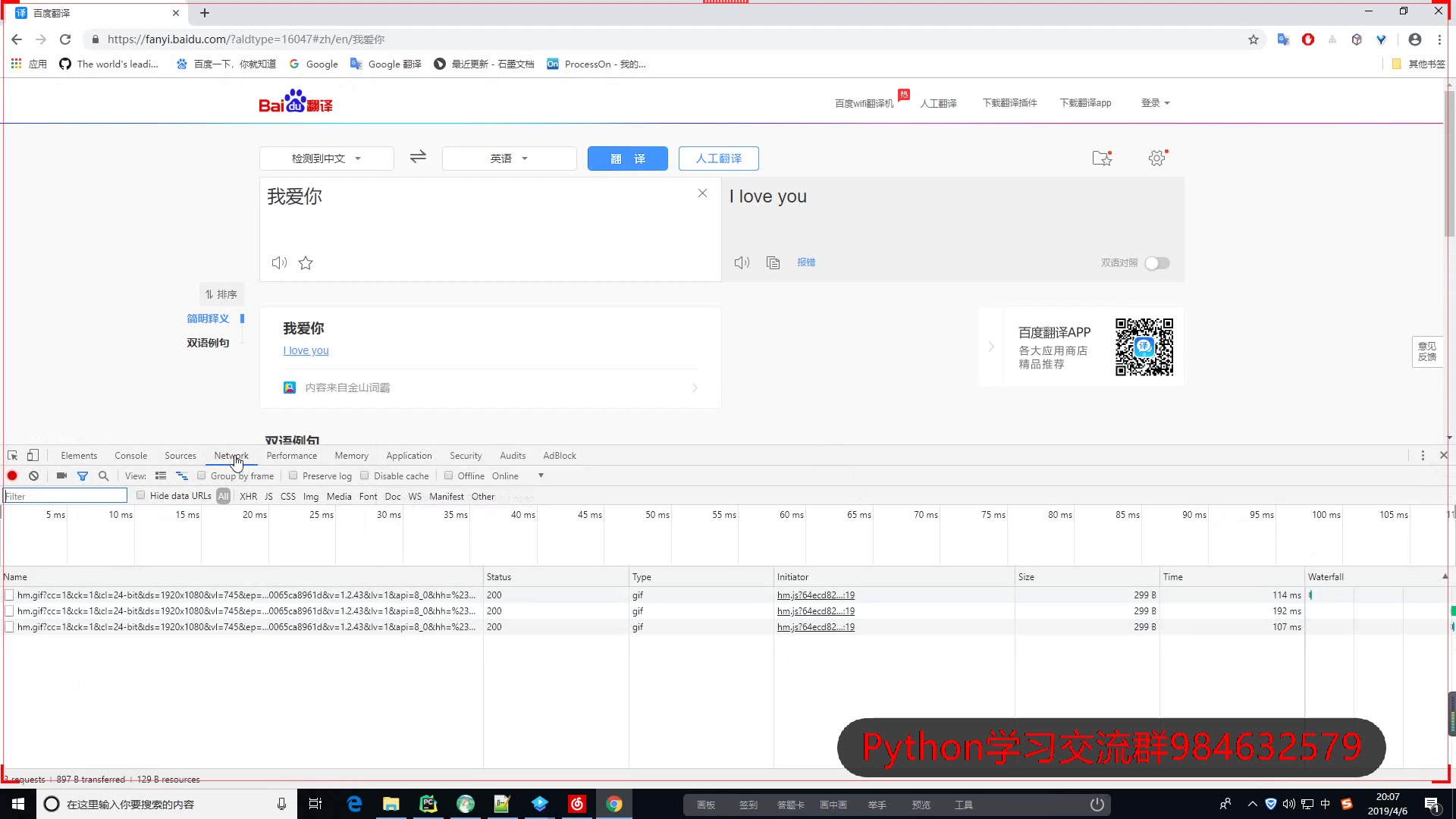This screenshot has width=1456, height=819.
Task: Open translation settings gear icon
Action: 1157,158
